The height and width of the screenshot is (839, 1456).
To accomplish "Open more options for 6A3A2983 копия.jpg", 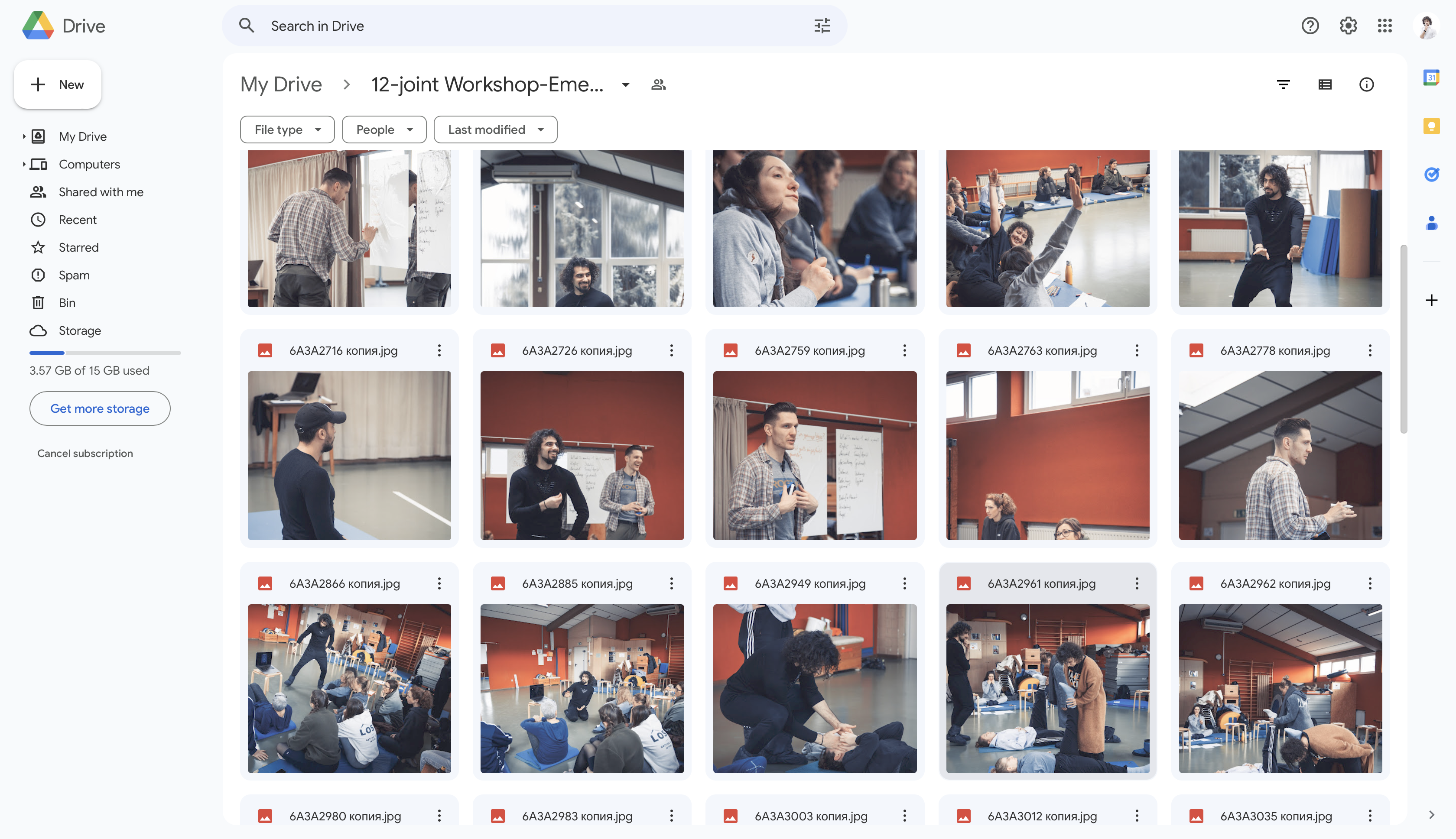I will pyautogui.click(x=672, y=815).
